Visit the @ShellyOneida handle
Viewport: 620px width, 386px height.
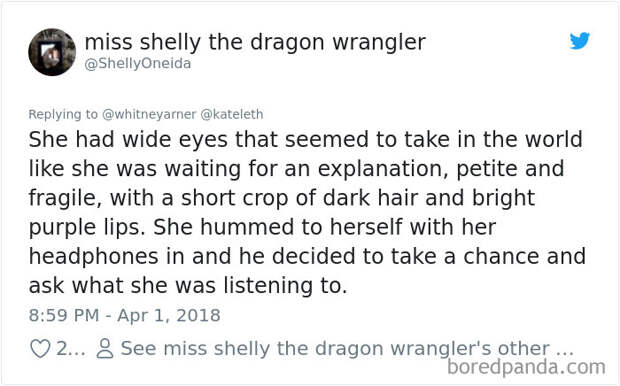coord(138,64)
